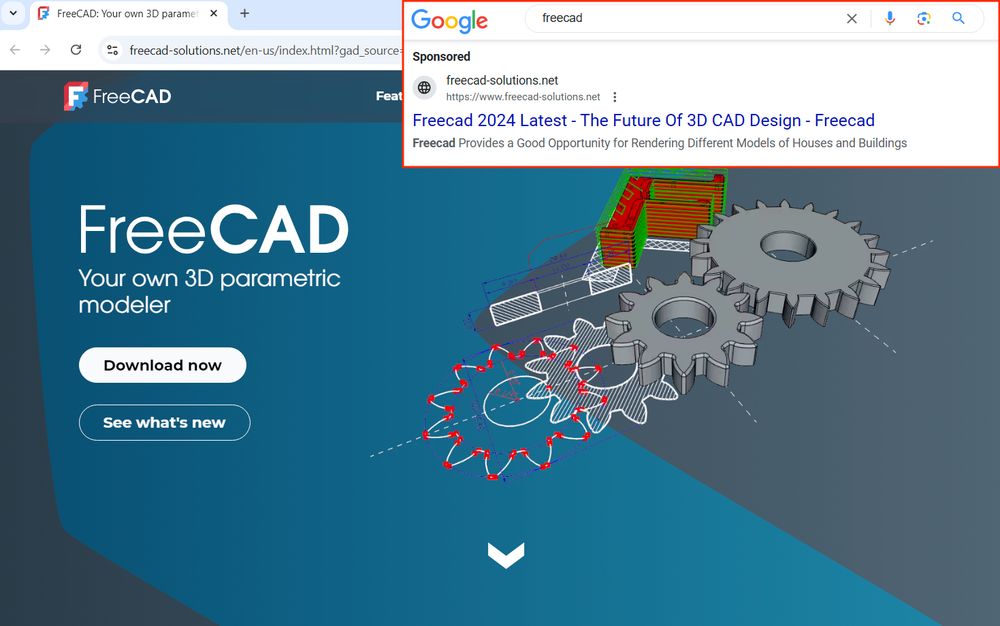The width and height of the screenshot is (1000, 626).
Task: Click the freecad-solutions.net site name
Action: click(x=502, y=80)
